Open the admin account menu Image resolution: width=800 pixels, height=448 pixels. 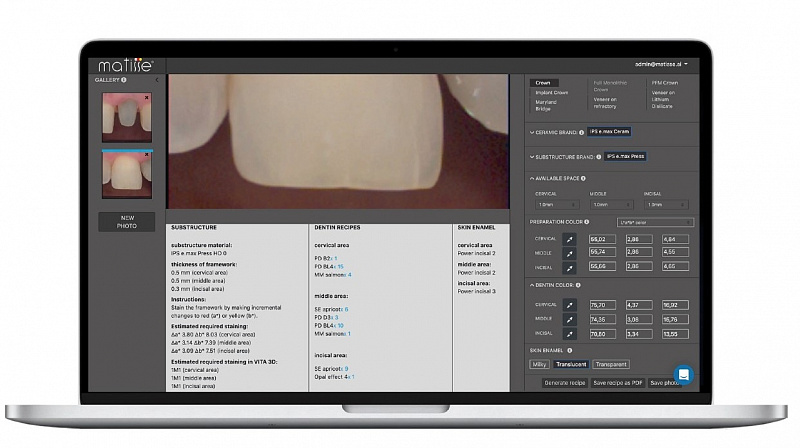click(668, 64)
